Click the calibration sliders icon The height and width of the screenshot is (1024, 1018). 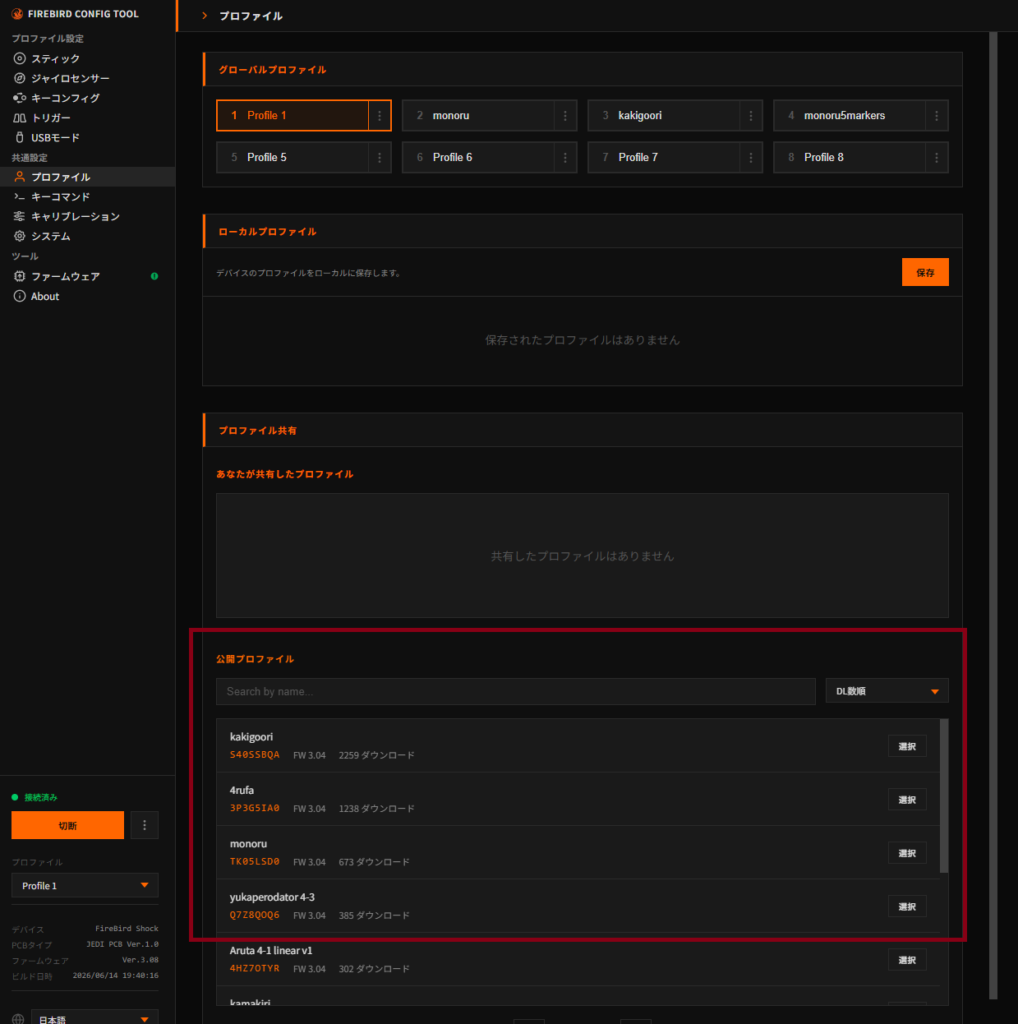pyautogui.click(x=20, y=216)
